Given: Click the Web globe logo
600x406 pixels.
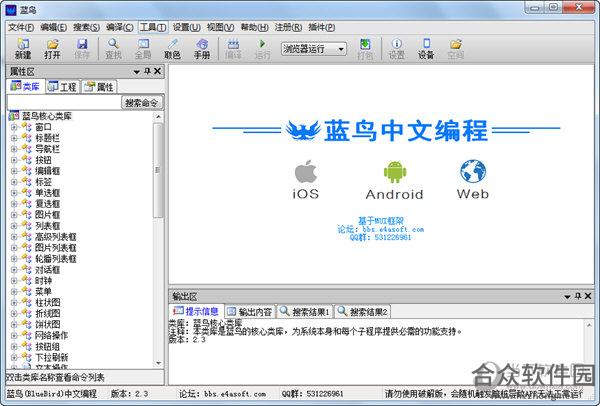Looking at the screenshot, I should [x=473, y=171].
